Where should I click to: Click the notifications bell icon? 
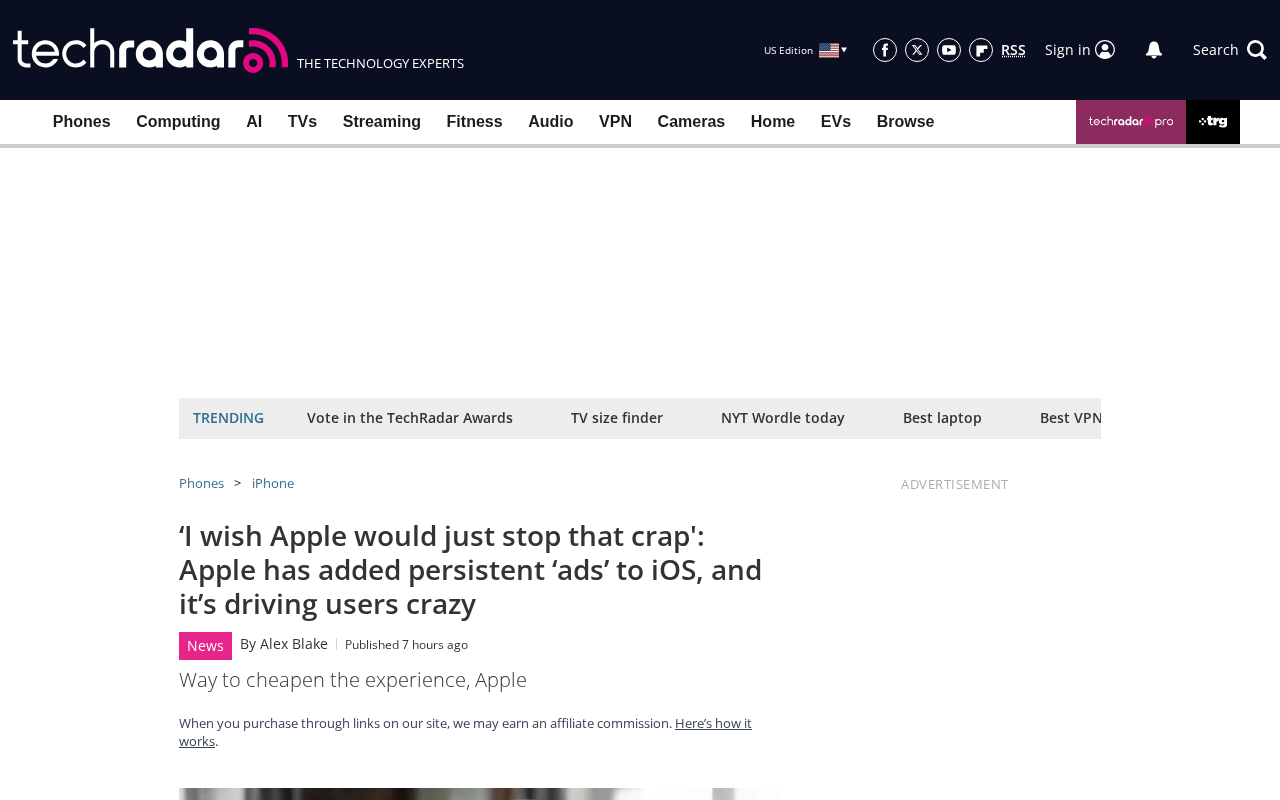pyautogui.click(x=1154, y=50)
